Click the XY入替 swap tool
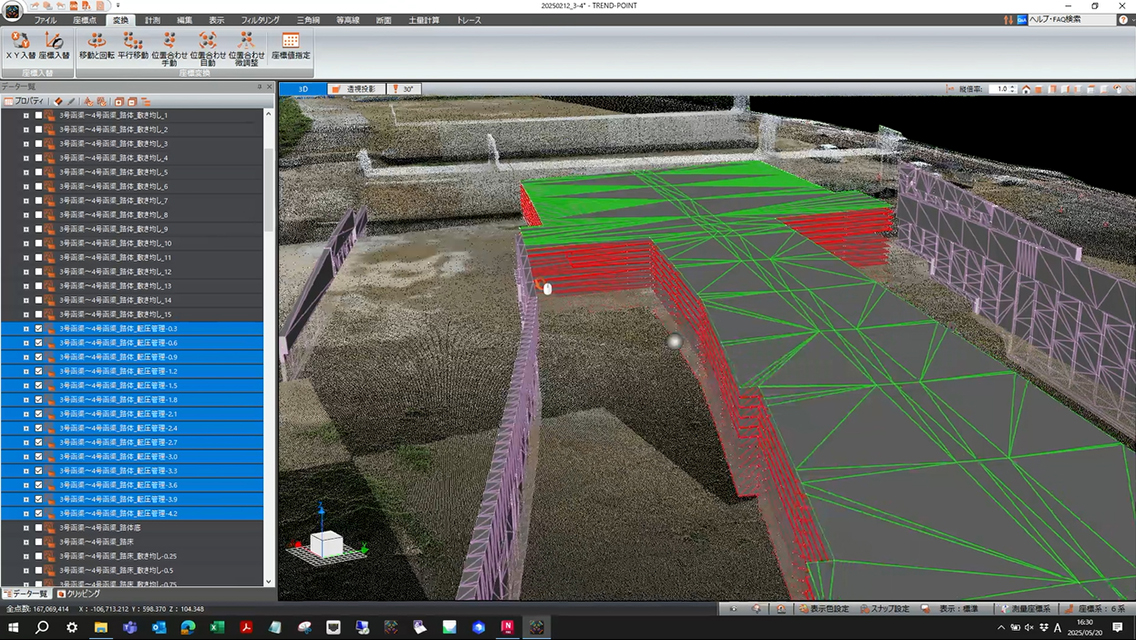 click(x=22, y=46)
